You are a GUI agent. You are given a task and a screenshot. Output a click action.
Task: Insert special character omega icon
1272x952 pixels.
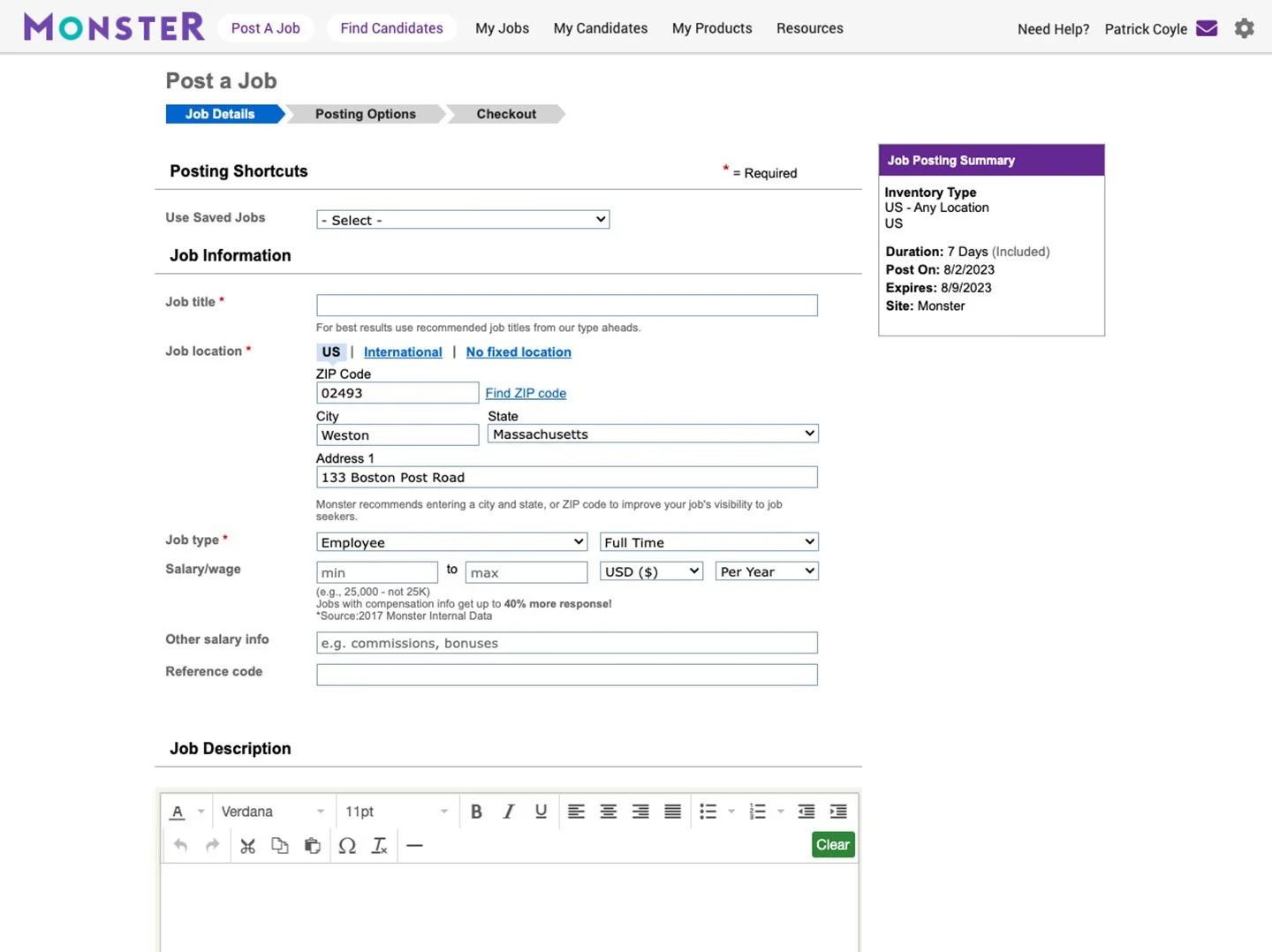tap(347, 845)
